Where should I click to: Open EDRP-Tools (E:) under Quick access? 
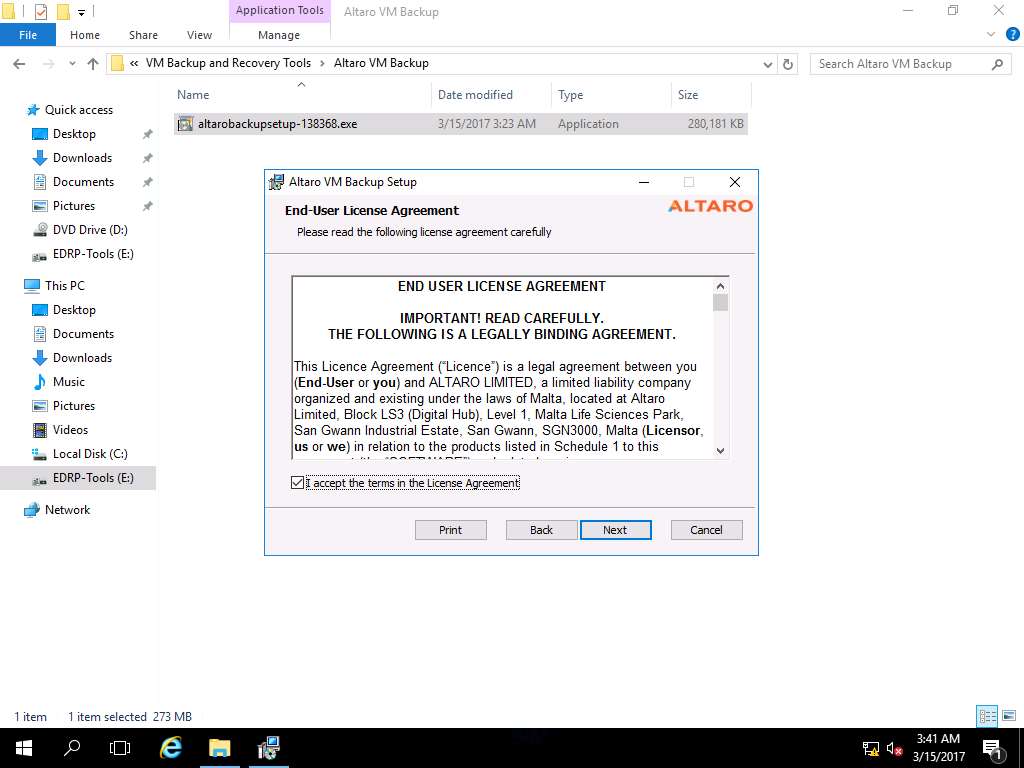click(93, 253)
